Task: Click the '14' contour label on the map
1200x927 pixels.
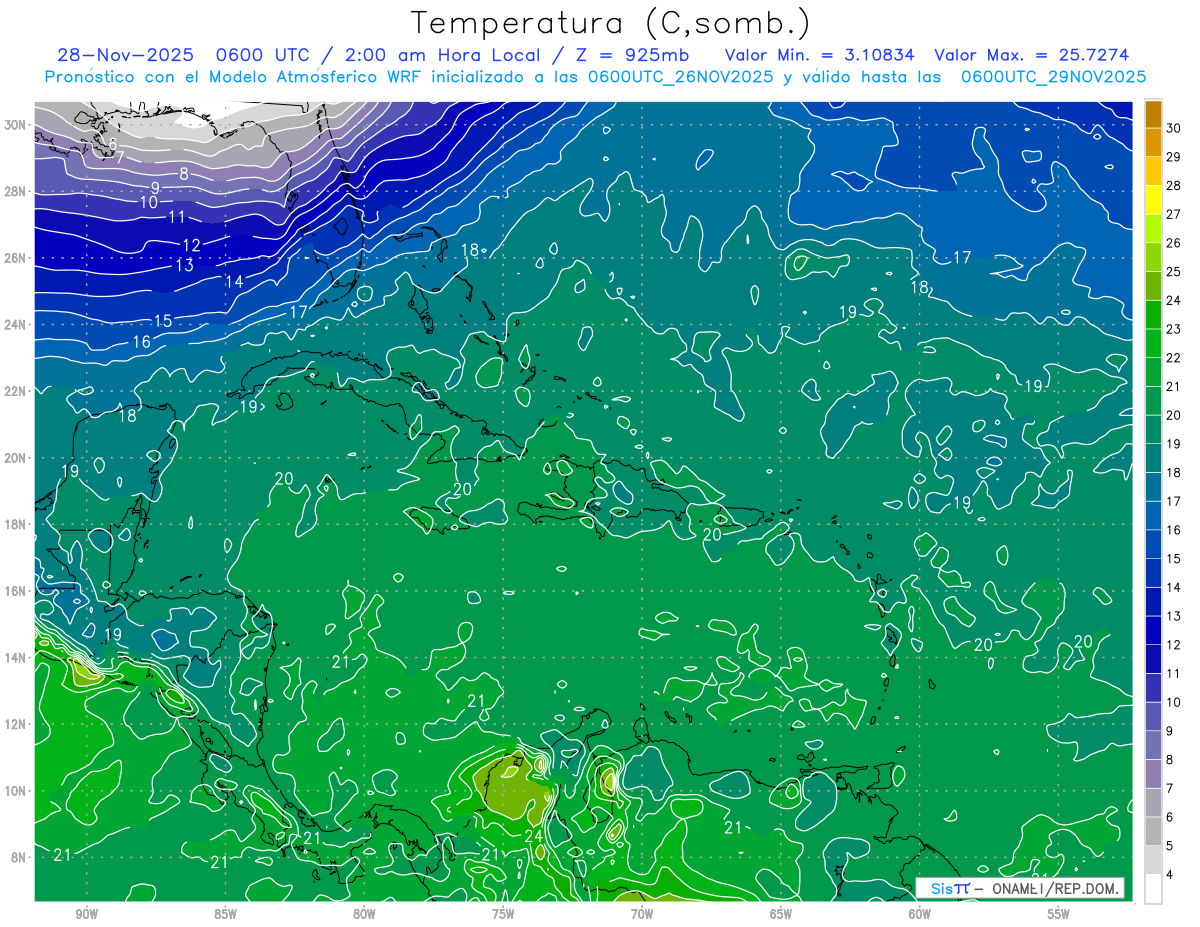Action: [234, 282]
